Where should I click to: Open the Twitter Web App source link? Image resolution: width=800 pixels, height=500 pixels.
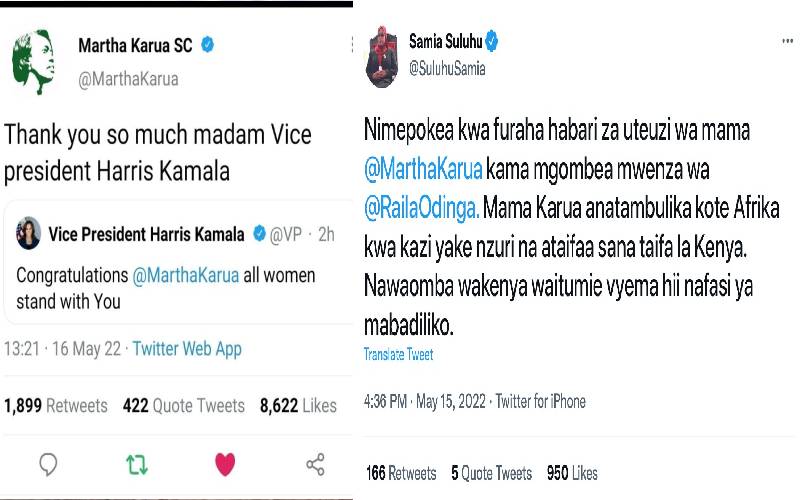coord(187,349)
